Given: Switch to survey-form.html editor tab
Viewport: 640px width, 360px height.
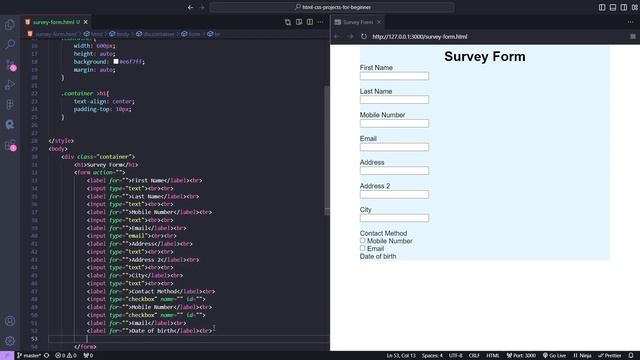Looking at the screenshot, I should 52,22.
